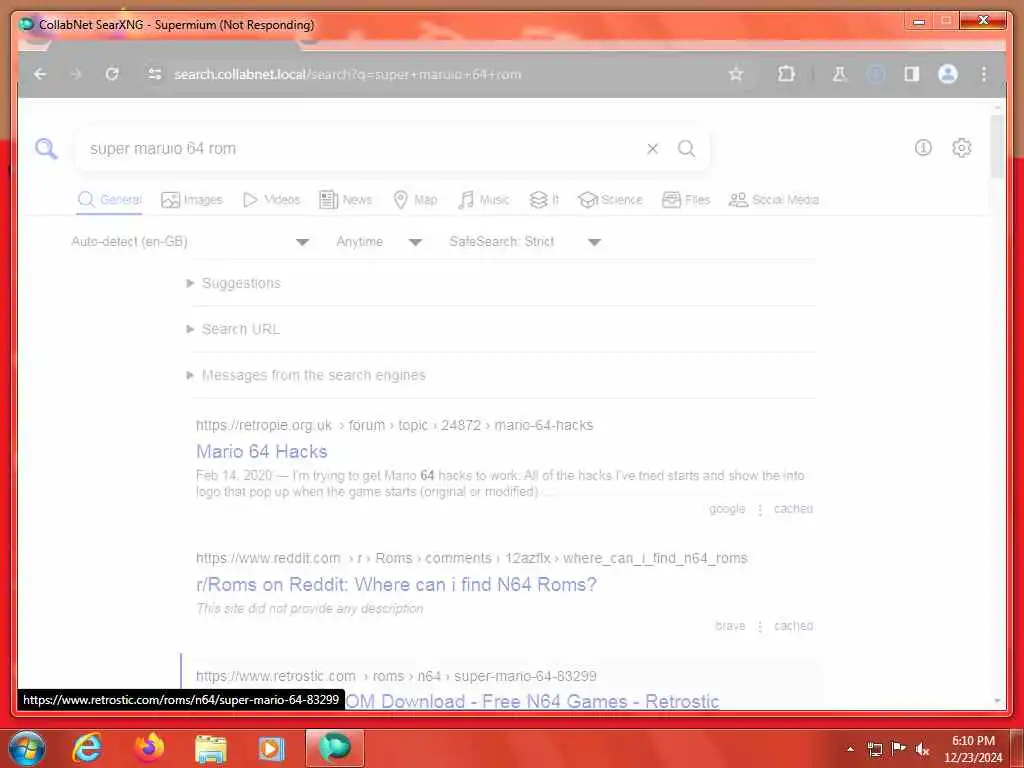Switch to the General search tab
1024x768 pixels.
pyautogui.click(x=110, y=200)
